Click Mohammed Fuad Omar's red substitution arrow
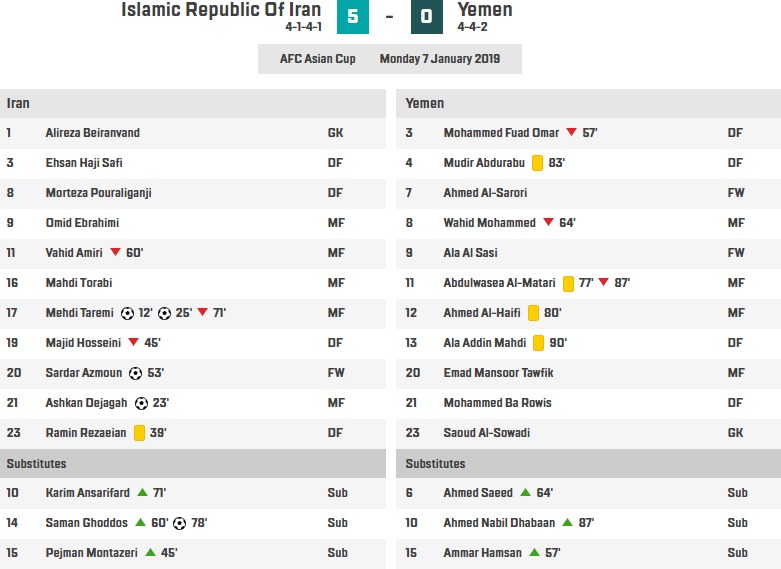 [x=572, y=132]
